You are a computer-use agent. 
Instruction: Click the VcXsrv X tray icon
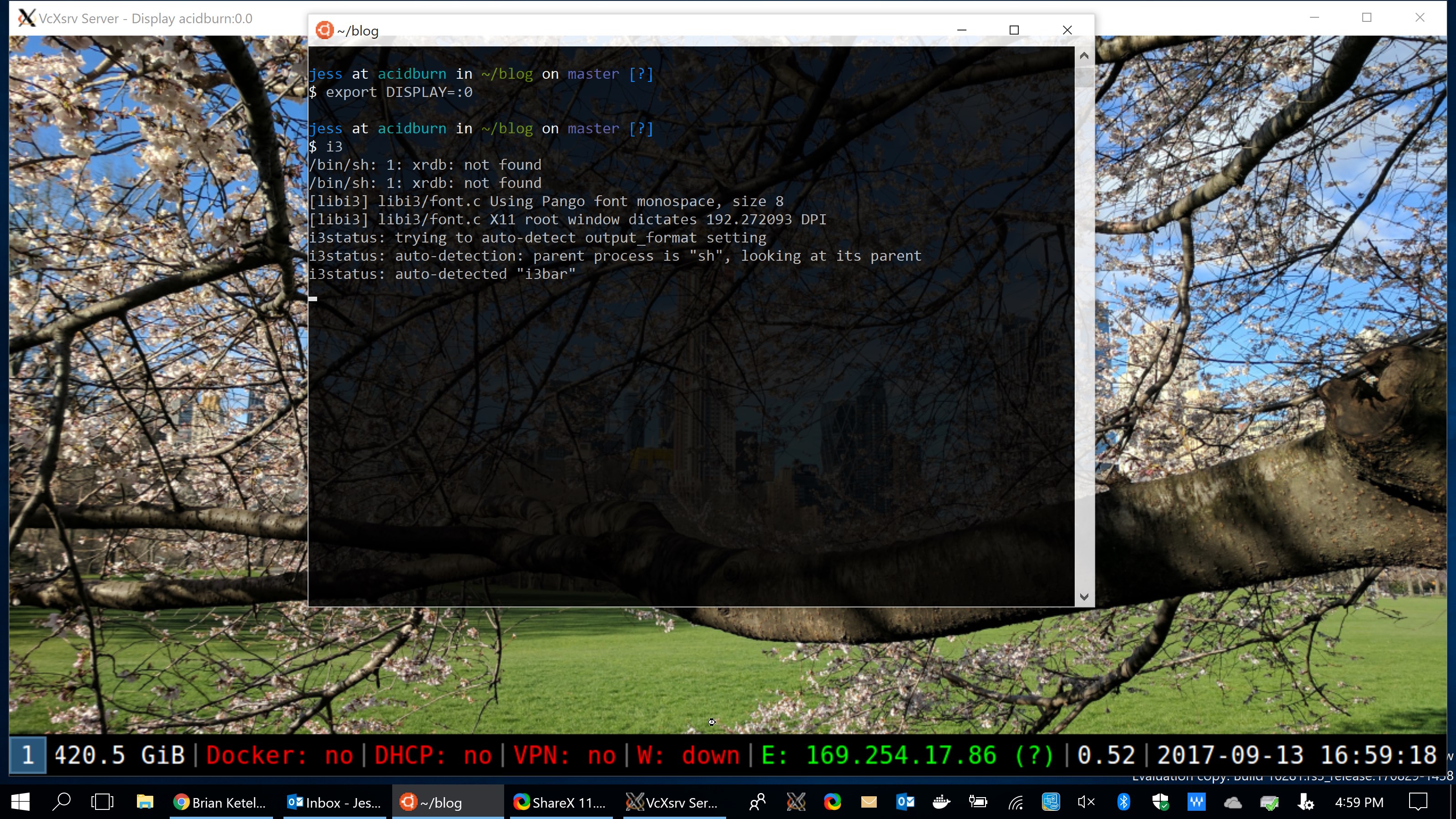pyautogui.click(x=796, y=801)
